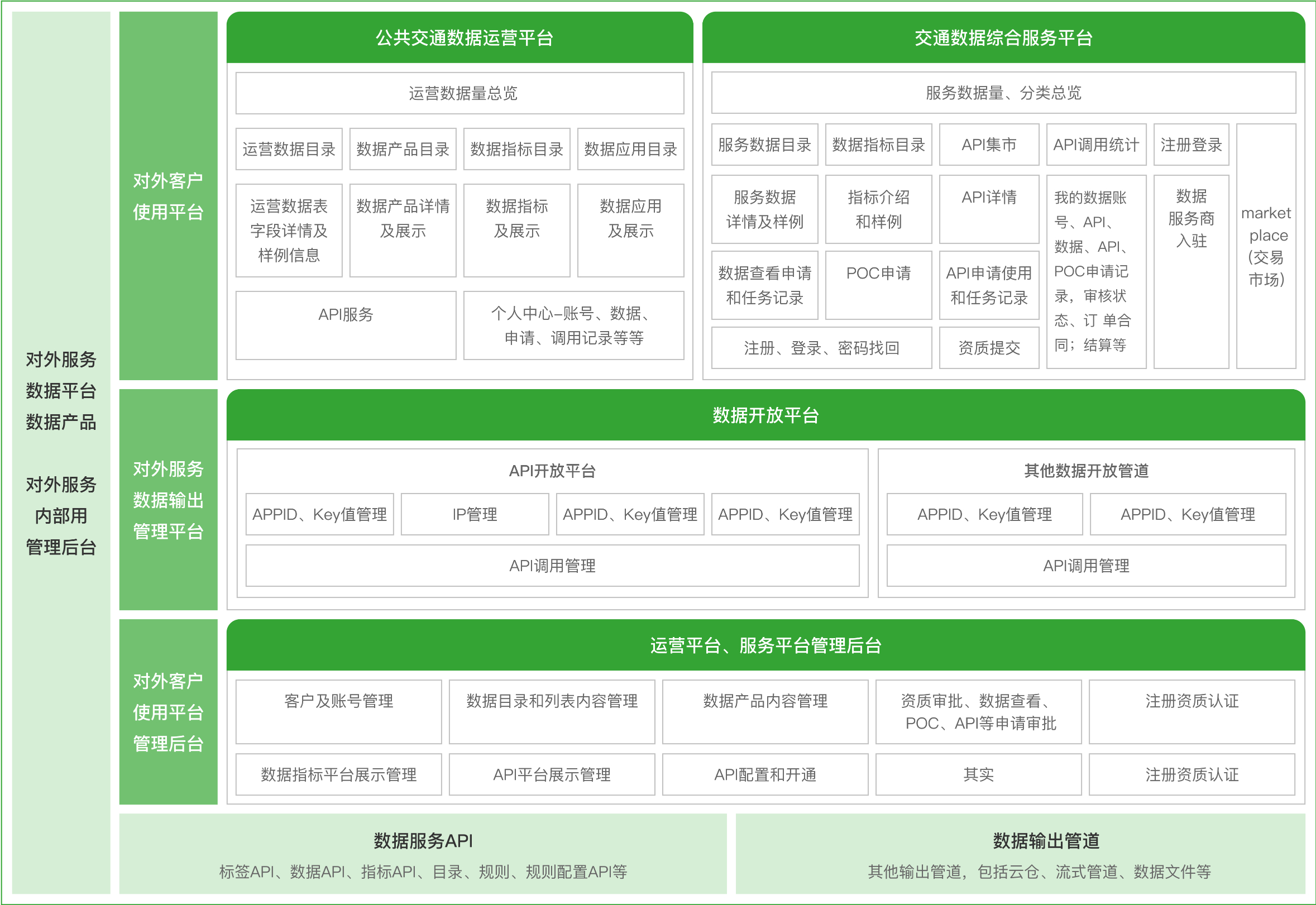Click 对外服务数据输出管理平台 side label

(x=168, y=500)
